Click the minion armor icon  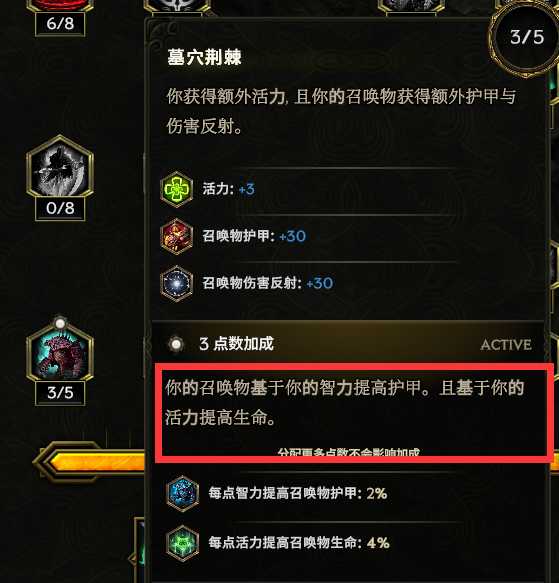177,236
